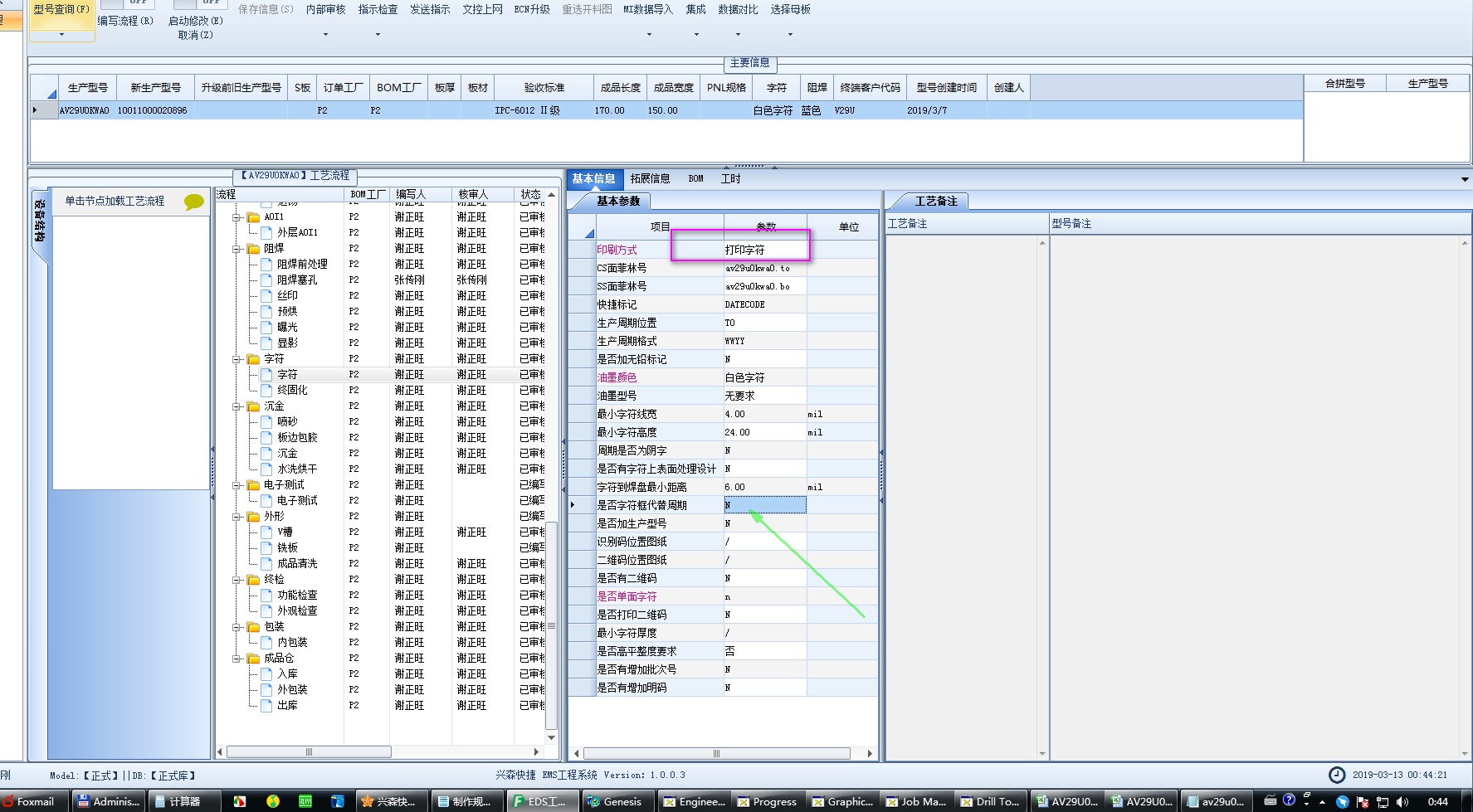The image size is (1473, 812).
Task: Open the Job Ma... taskbar window
Action: coord(915,801)
